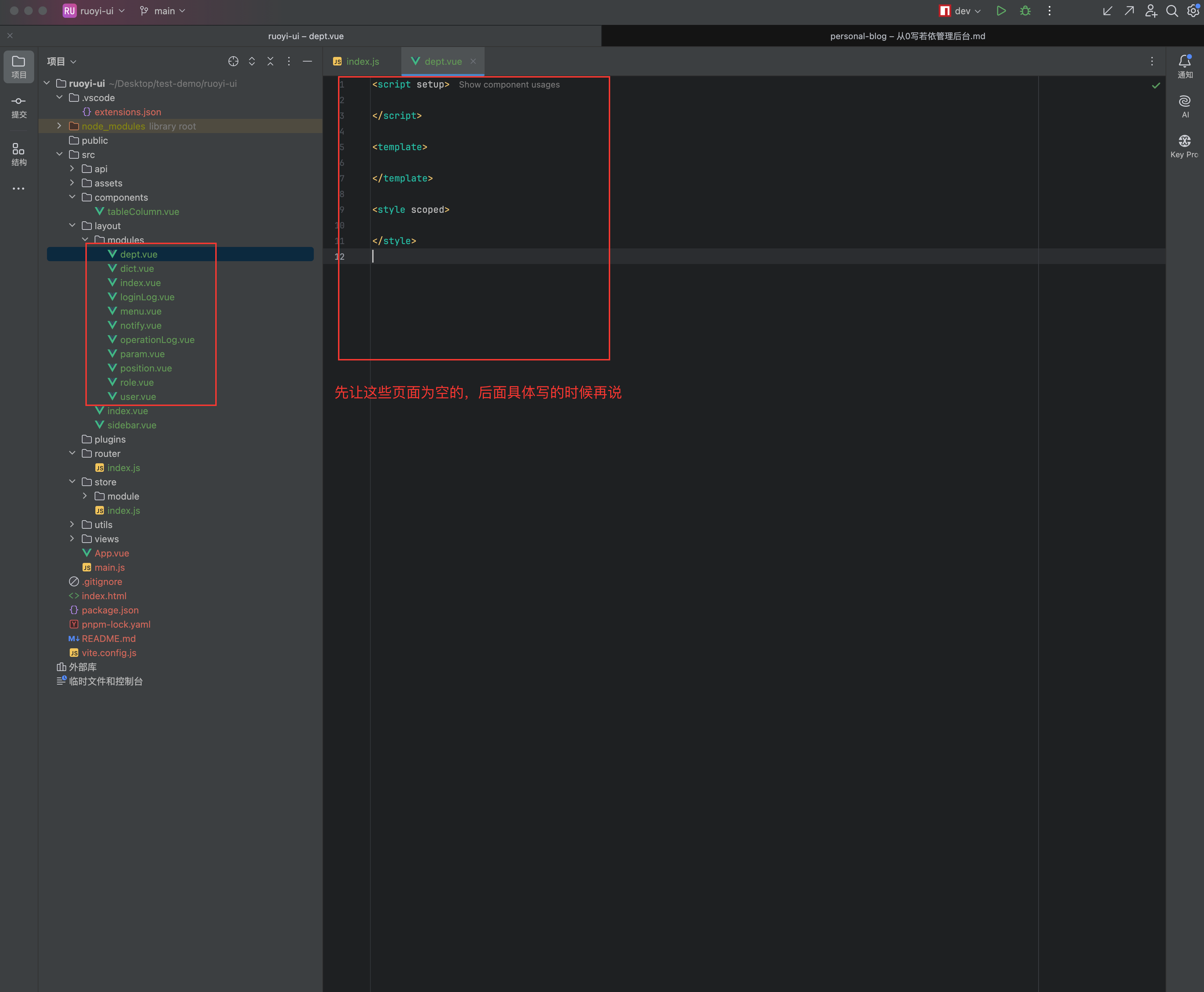
Task: Open the Structure tool window
Action: tap(18, 155)
